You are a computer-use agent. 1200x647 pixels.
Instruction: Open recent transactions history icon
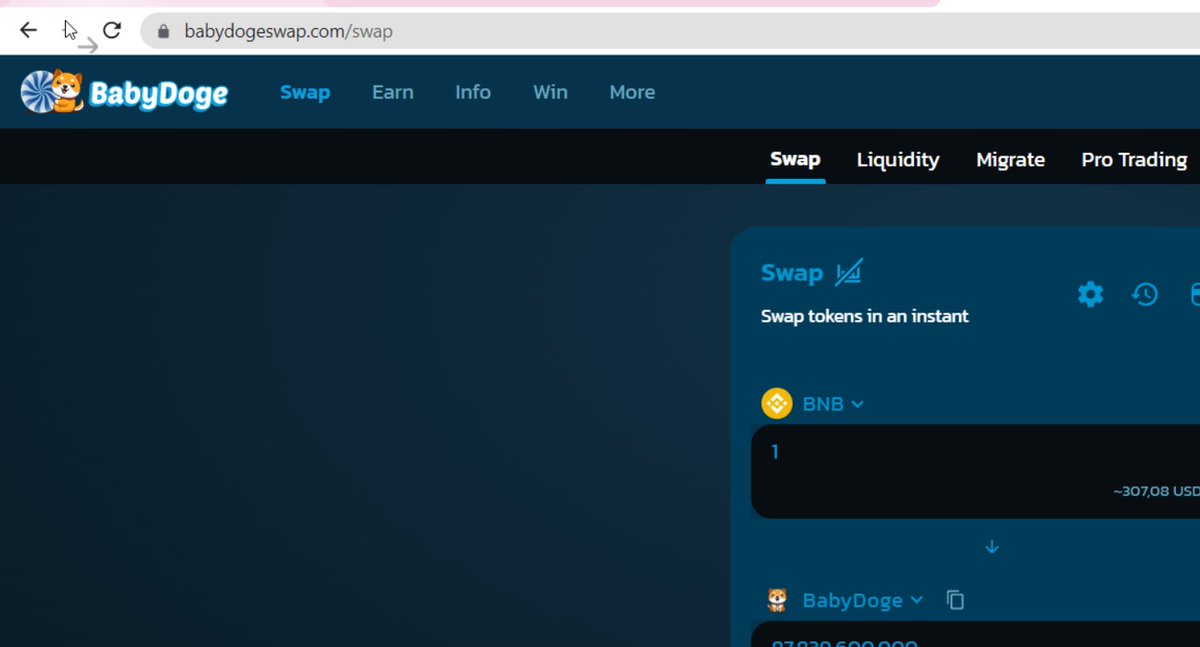(1144, 294)
